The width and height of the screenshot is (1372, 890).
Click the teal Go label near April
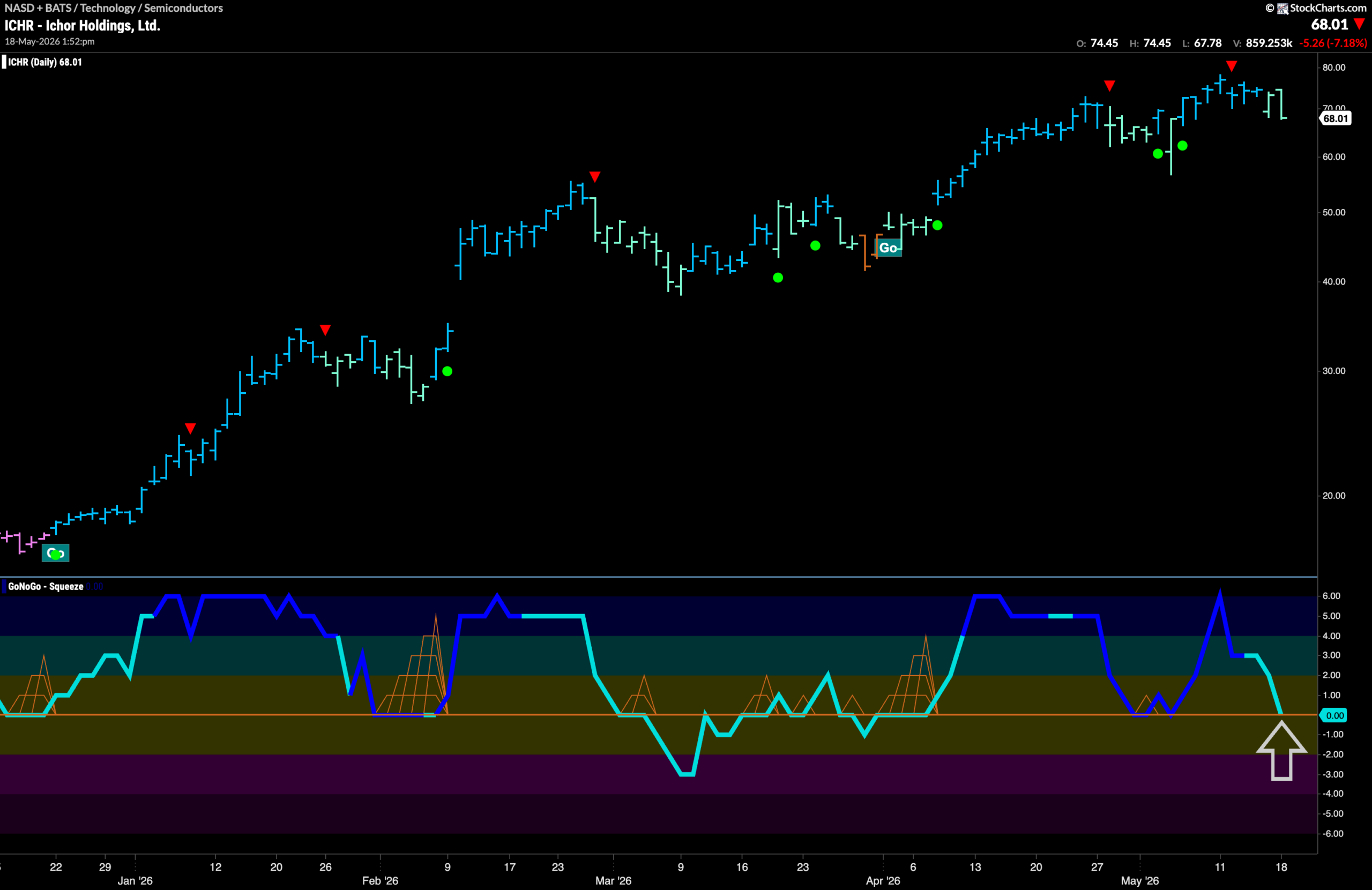pyautogui.click(x=888, y=248)
